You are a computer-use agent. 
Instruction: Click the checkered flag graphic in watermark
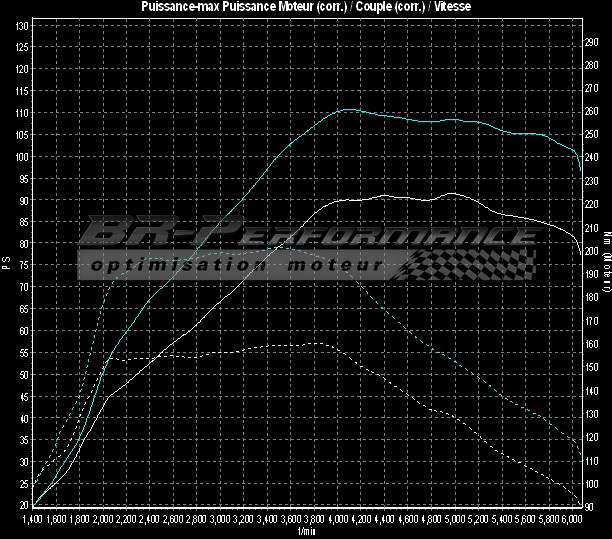tap(470, 262)
